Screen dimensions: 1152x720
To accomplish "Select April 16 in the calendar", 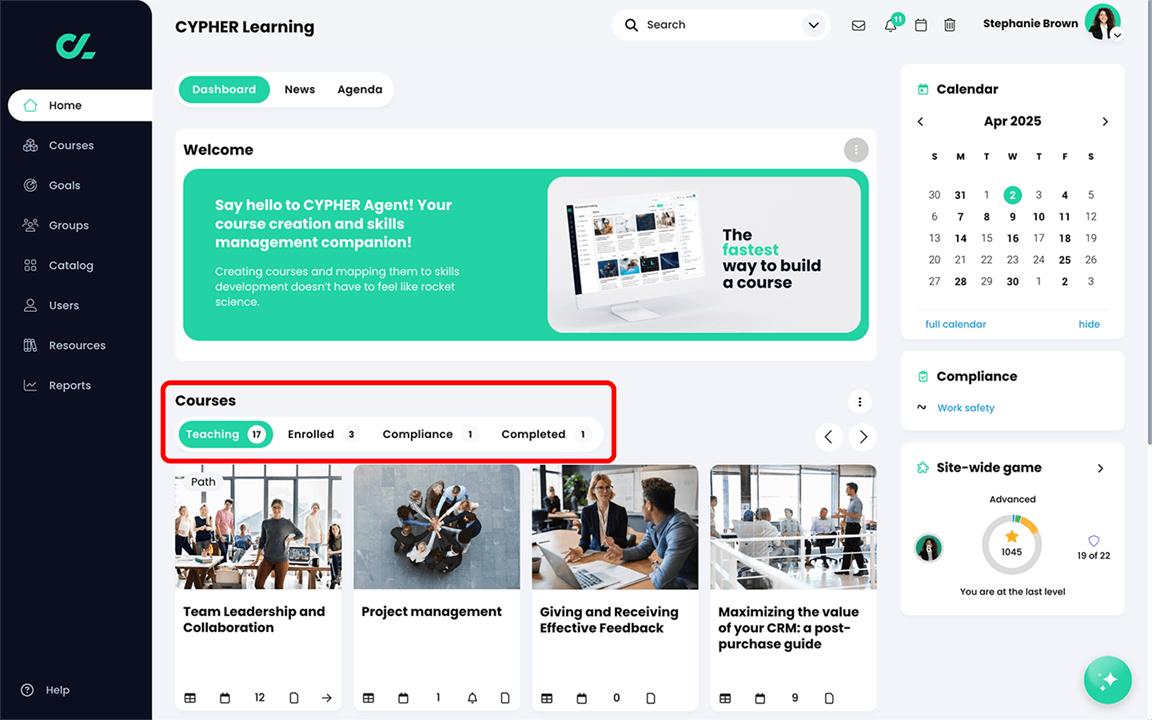I will 1012,238.
